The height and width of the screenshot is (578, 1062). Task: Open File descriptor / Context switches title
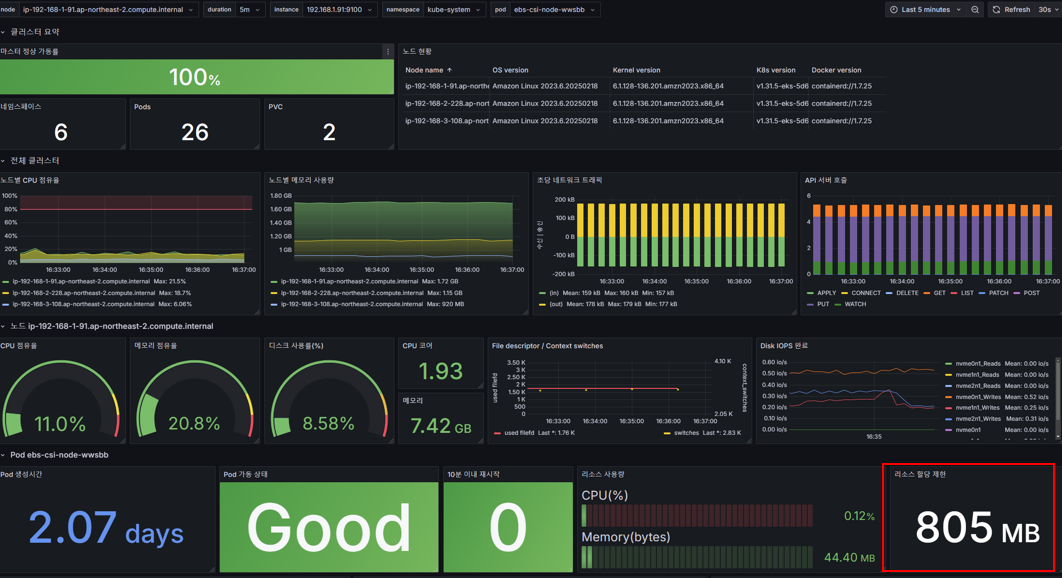click(547, 346)
